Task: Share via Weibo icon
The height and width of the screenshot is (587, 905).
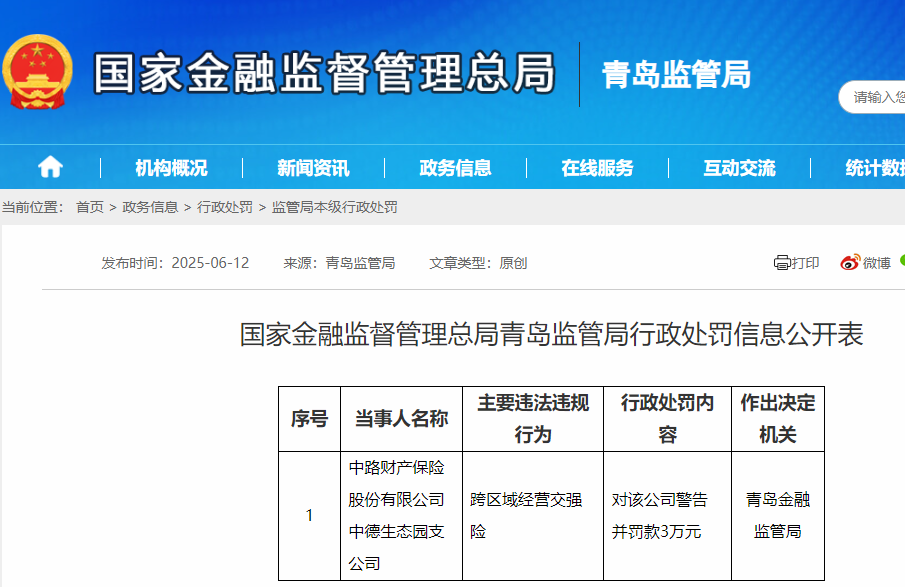Action: [x=850, y=263]
